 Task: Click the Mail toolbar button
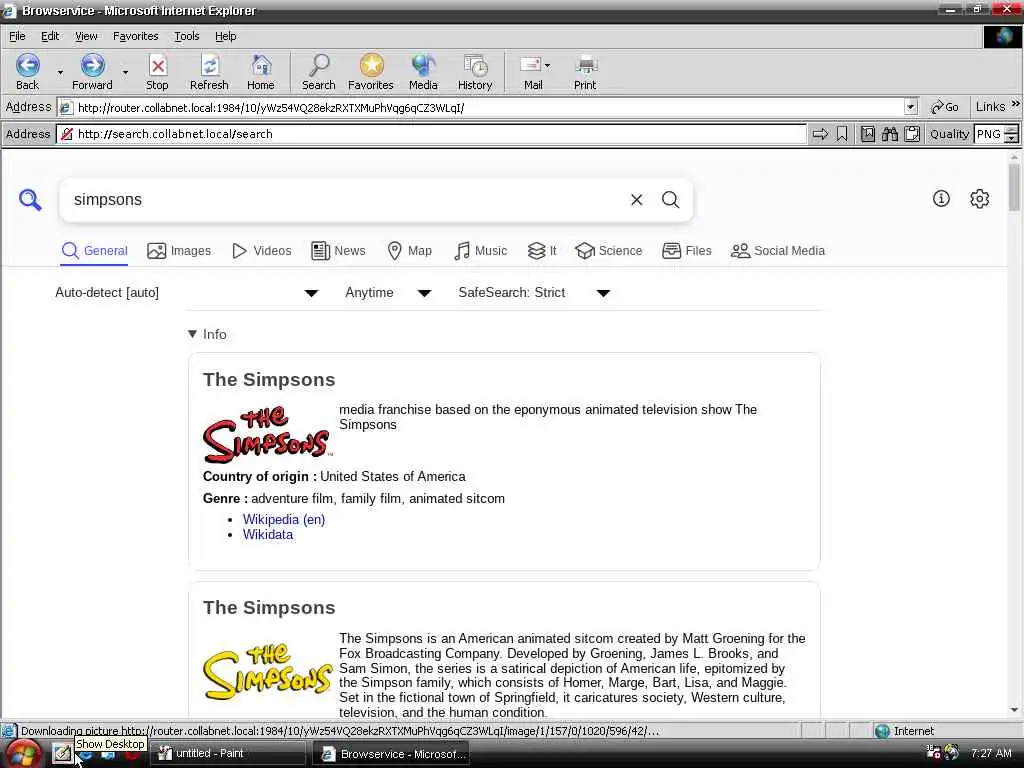[531, 72]
